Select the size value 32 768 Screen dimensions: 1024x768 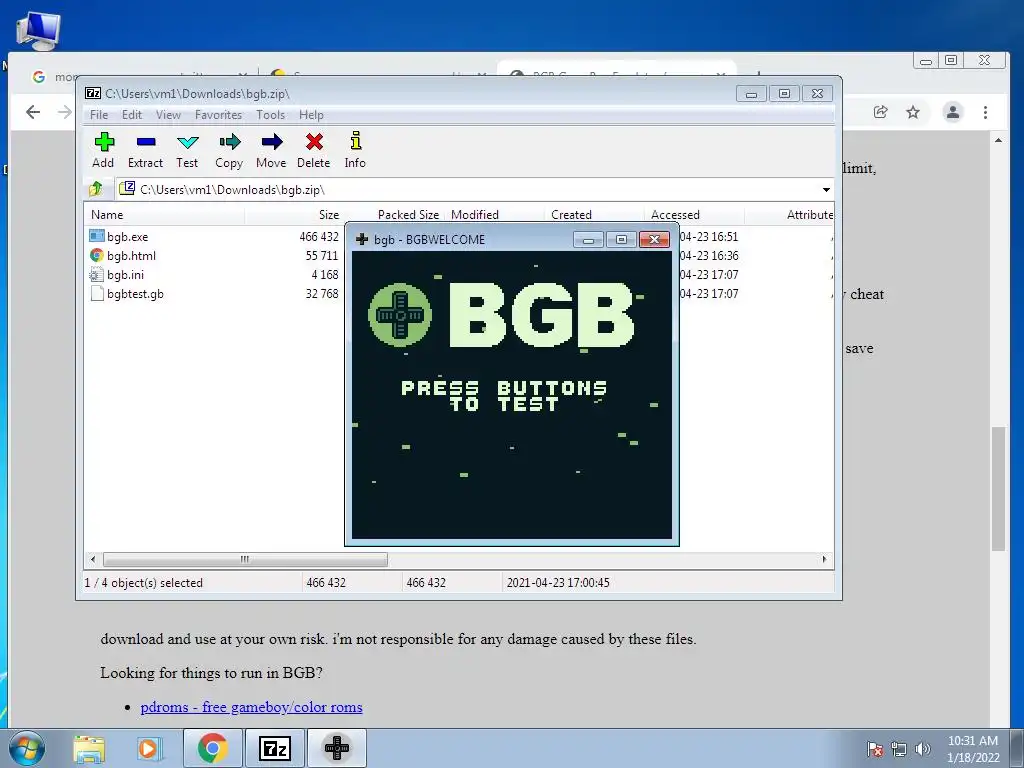pyautogui.click(x=321, y=293)
